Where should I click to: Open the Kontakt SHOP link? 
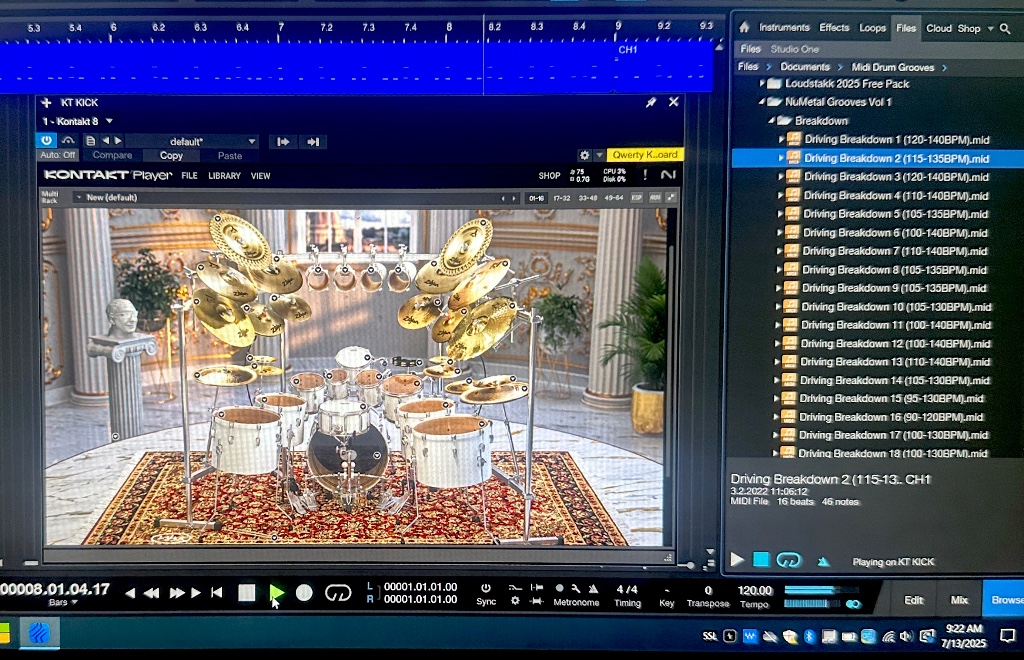coord(549,176)
